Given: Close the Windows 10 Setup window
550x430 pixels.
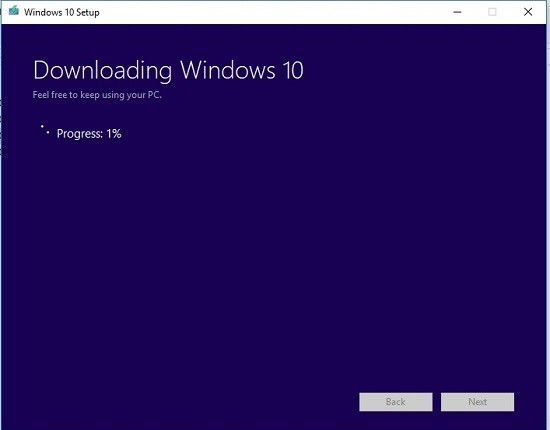Looking at the screenshot, I should pos(528,12).
